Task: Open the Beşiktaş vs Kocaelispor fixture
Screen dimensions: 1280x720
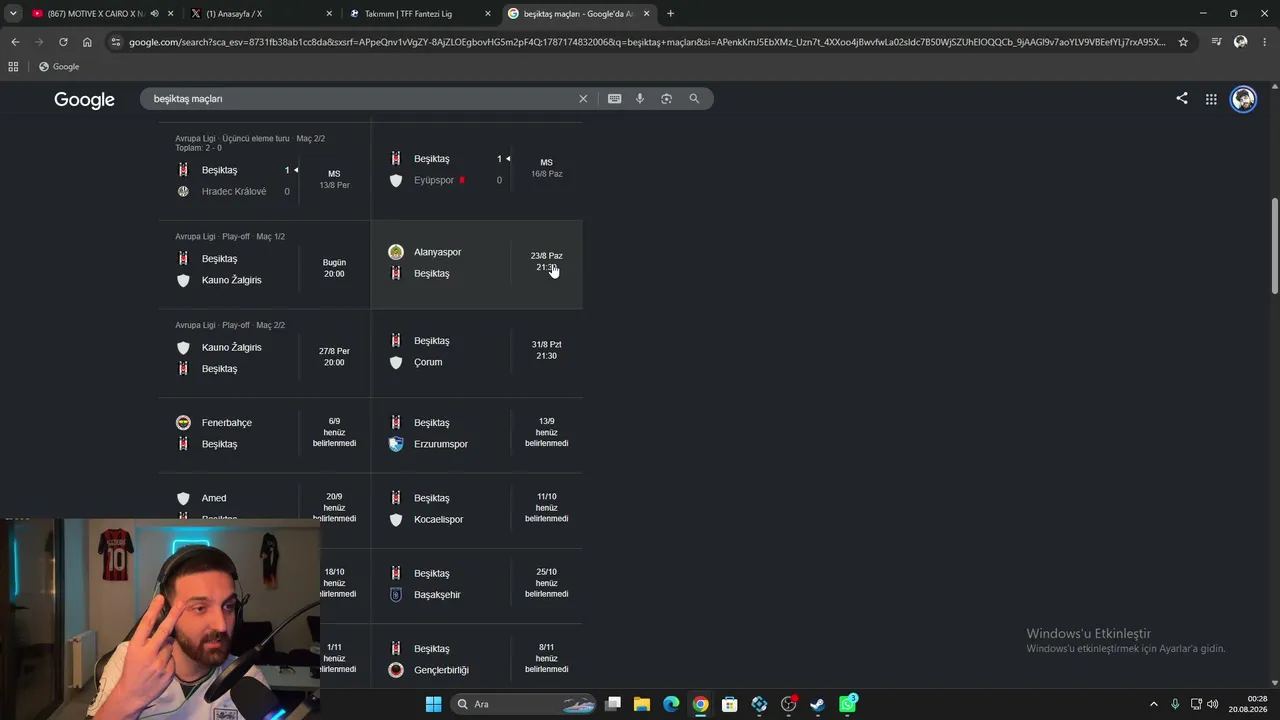Action: click(477, 509)
